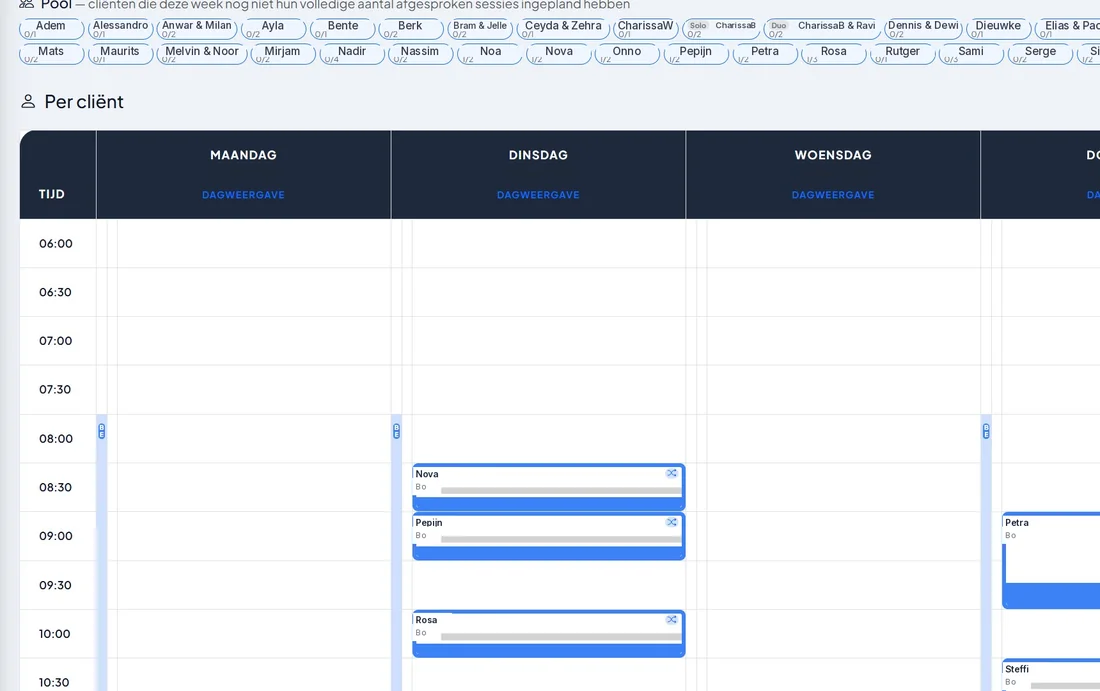Select the Anwar & Milan pool chip
This screenshot has height=691, width=1100.
tap(197, 29)
